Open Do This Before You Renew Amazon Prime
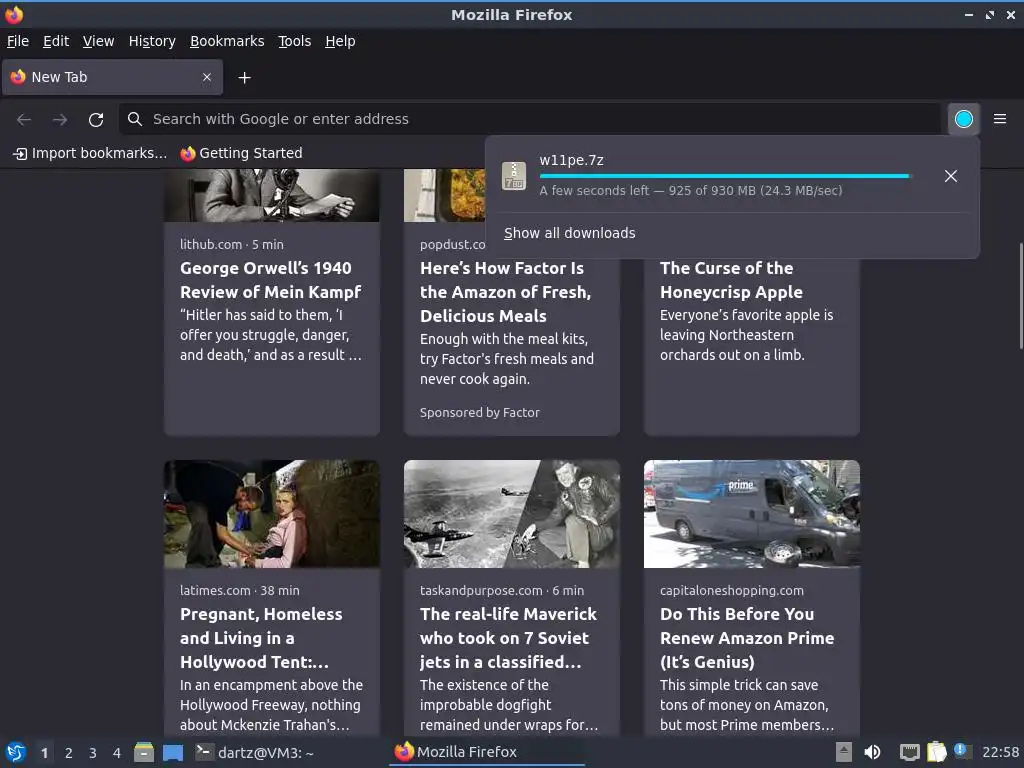This screenshot has height=768, width=1024. tap(746, 638)
